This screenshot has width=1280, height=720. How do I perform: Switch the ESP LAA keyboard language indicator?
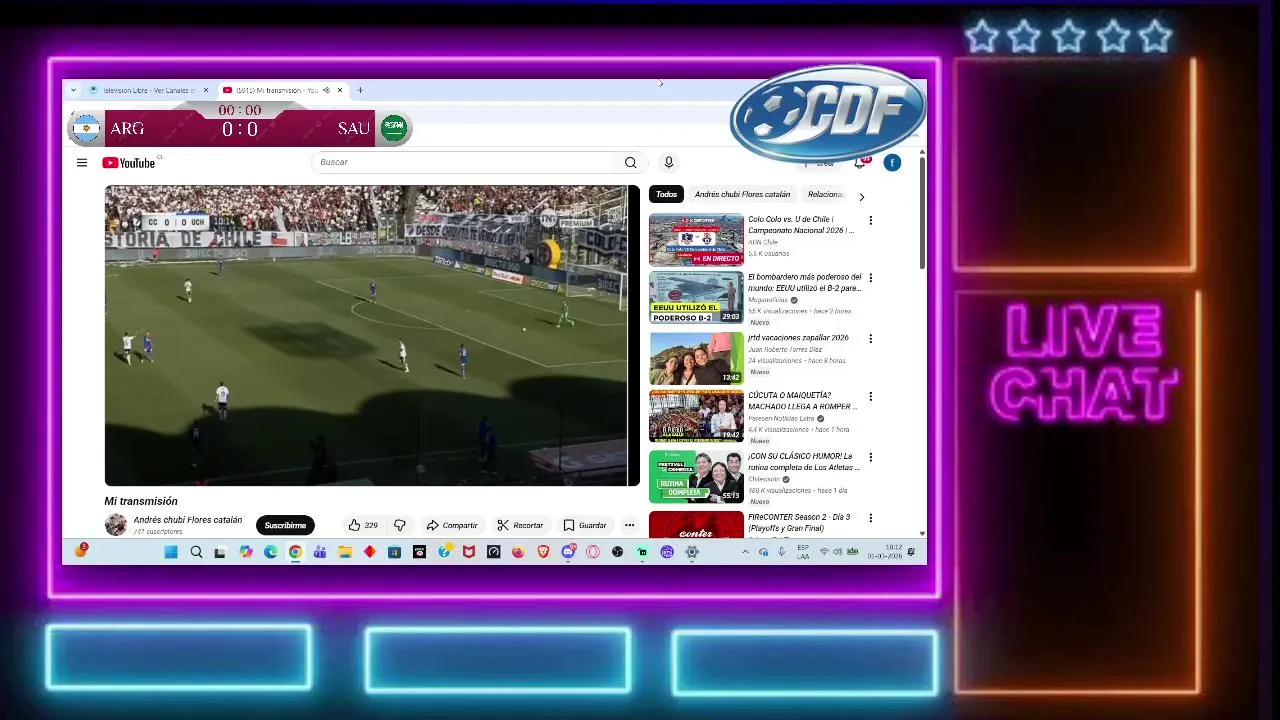803,552
